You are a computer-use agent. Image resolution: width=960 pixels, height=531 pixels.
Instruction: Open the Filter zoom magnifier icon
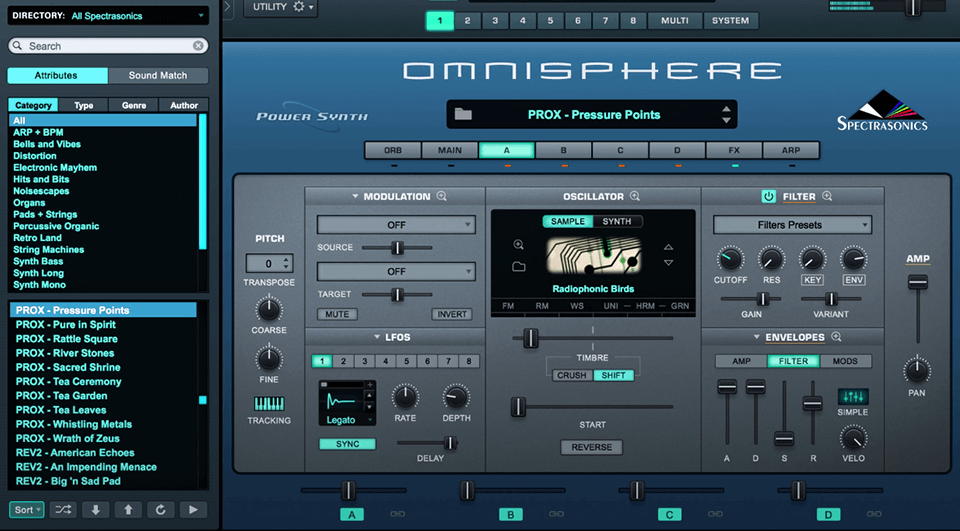point(827,196)
